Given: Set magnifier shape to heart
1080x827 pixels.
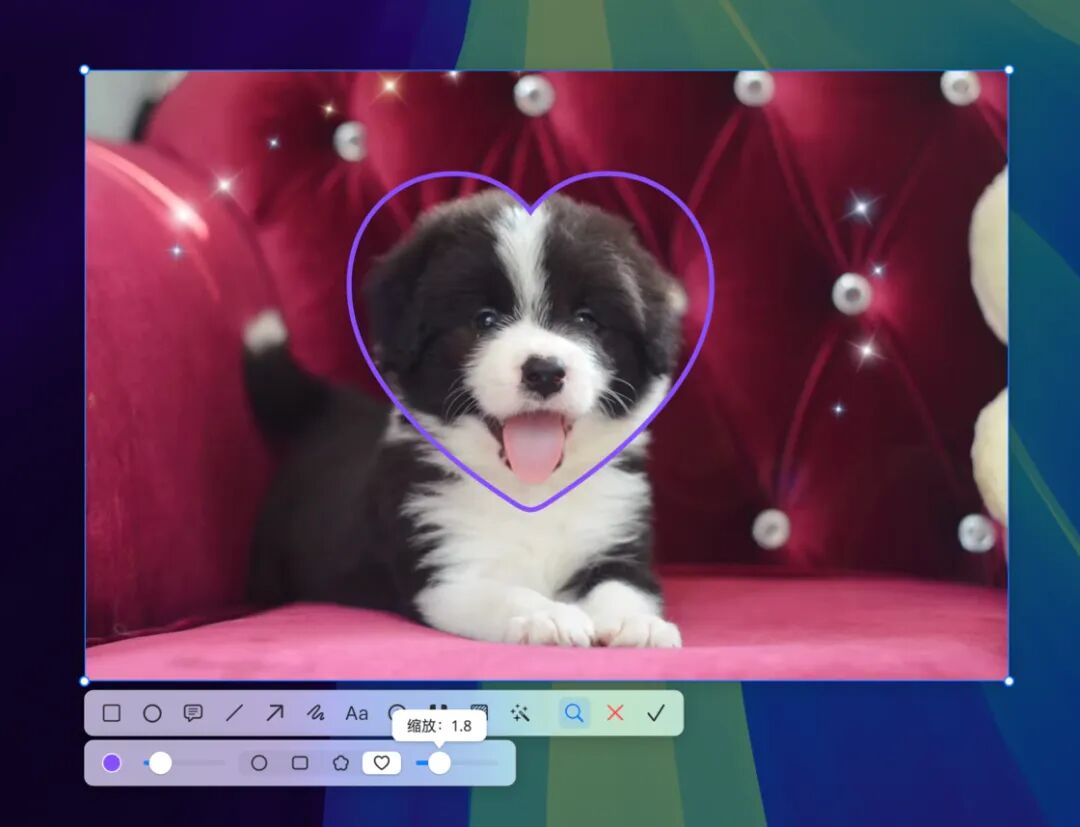Looking at the screenshot, I should [x=382, y=763].
